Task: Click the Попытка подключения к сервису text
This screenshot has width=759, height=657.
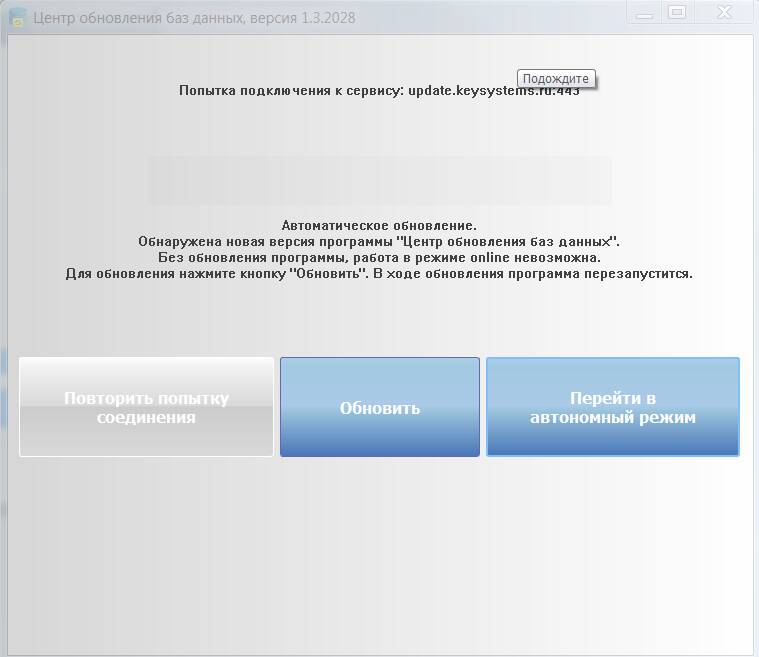Action: click(291, 90)
